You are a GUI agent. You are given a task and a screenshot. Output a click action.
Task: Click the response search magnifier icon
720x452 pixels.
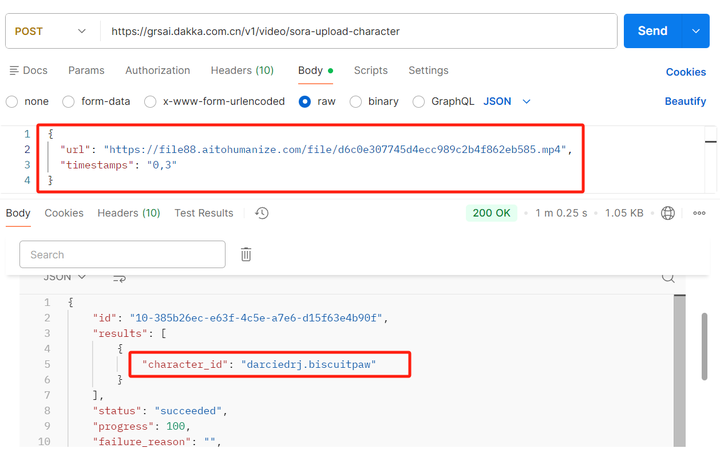point(668,277)
